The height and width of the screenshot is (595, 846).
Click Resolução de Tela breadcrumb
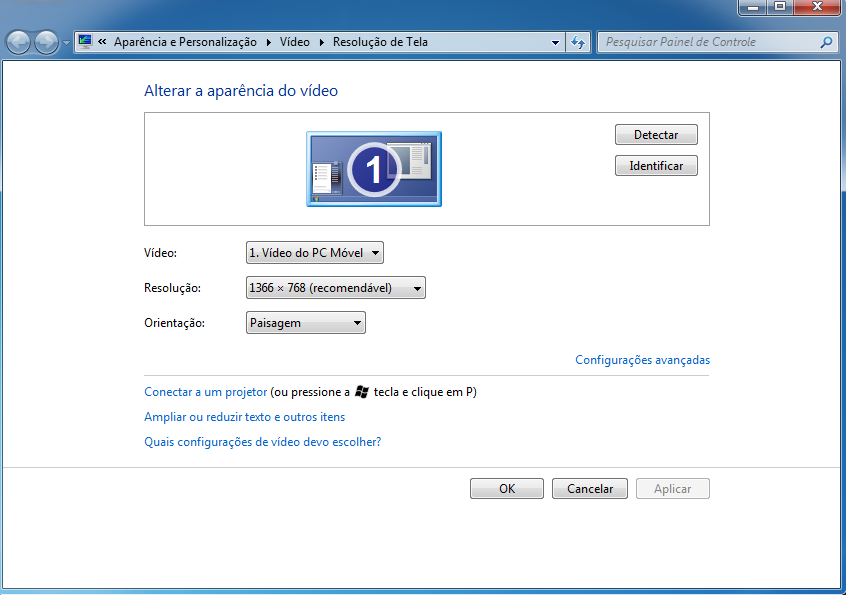(x=380, y=42)
